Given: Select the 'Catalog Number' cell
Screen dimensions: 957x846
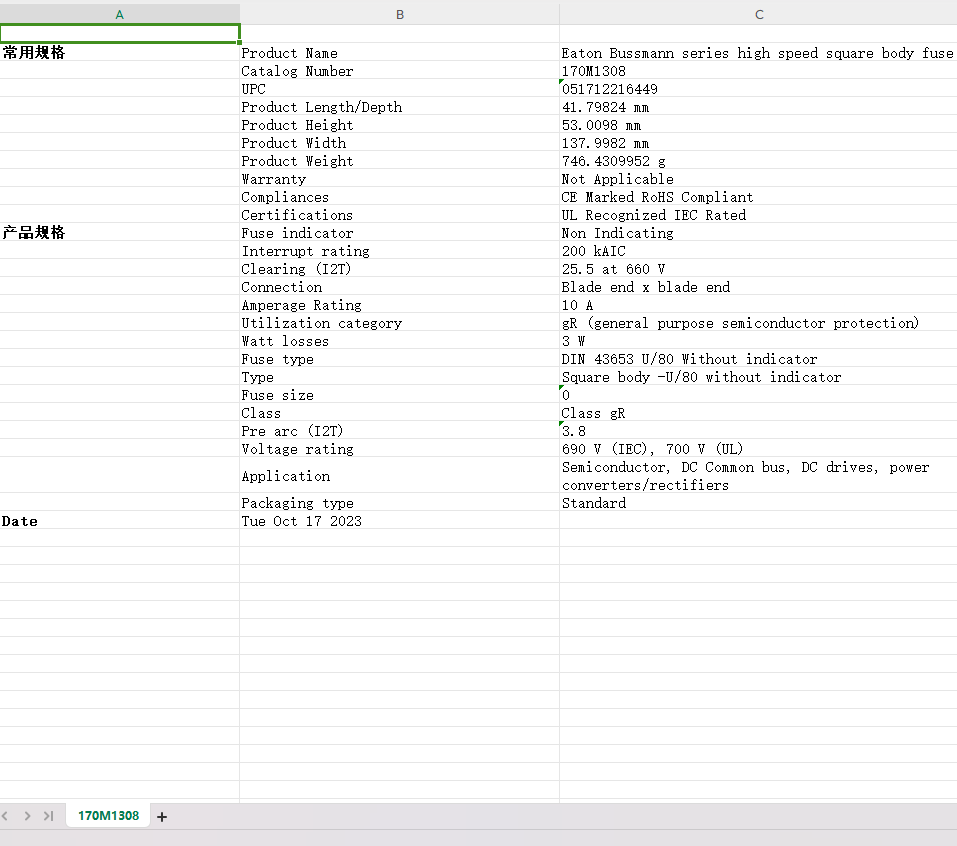Looking at the screenshot, I should (x=400, y=71).
